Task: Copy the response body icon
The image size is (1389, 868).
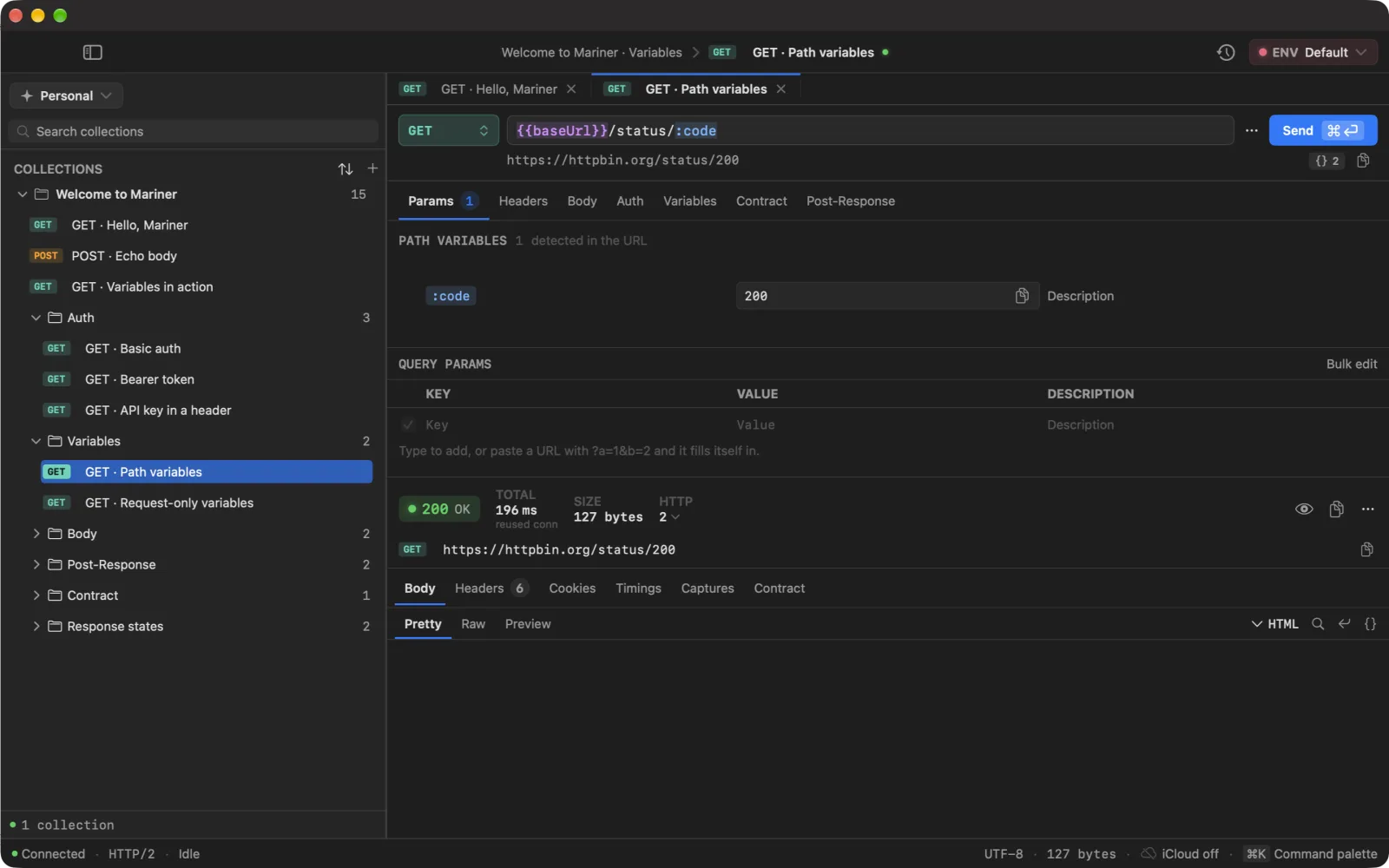Action: 1336,509
